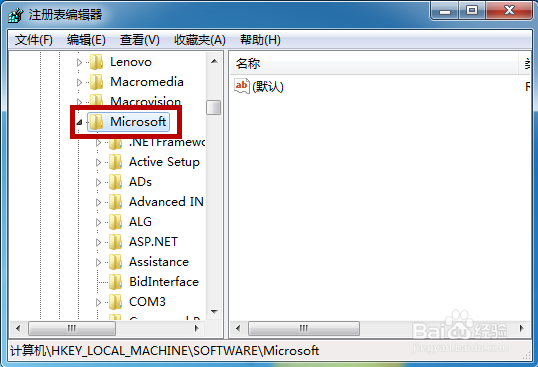Click tree pane scroll left arrow

point(18,328)
